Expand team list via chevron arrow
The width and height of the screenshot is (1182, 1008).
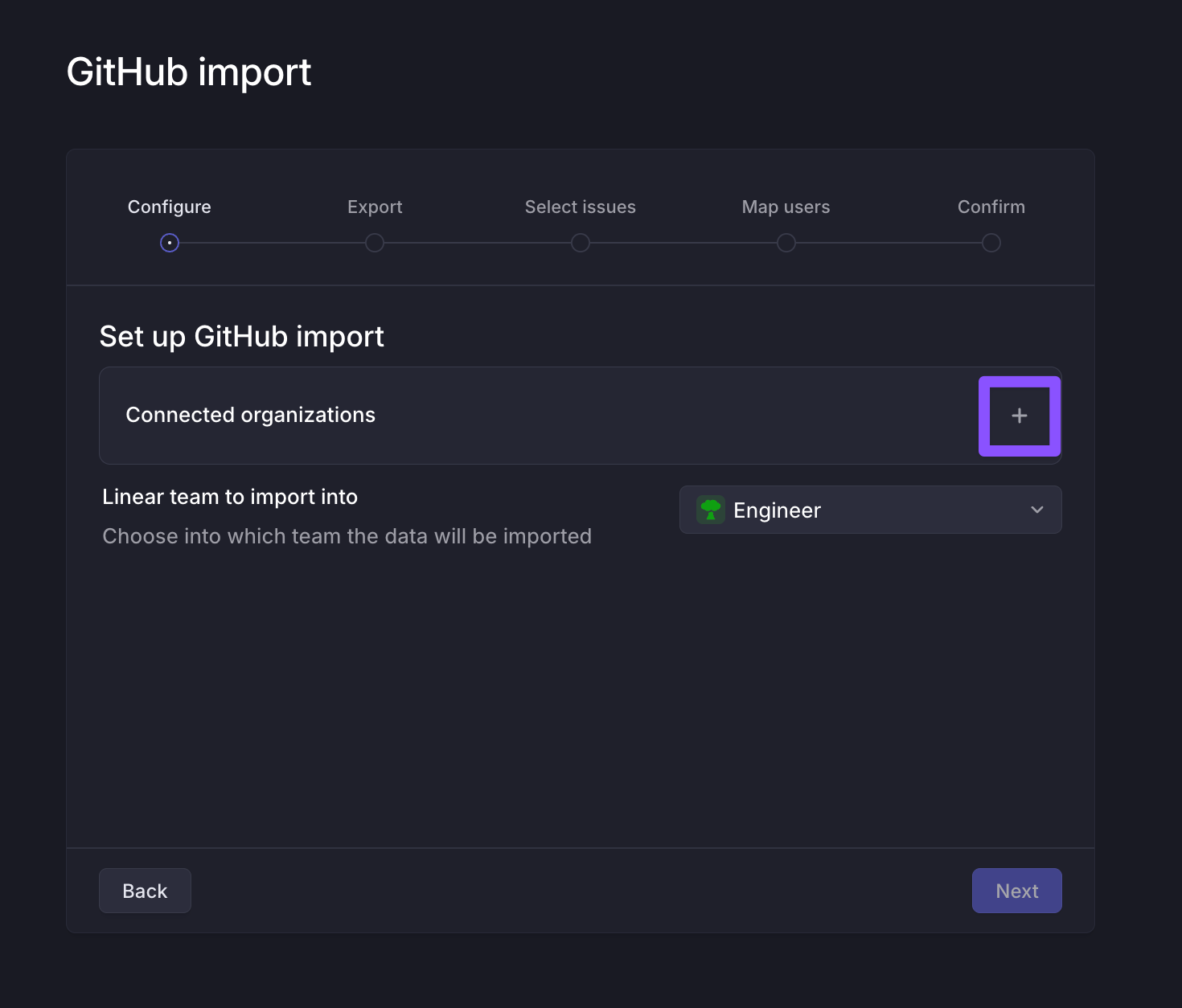[1036, 510]
